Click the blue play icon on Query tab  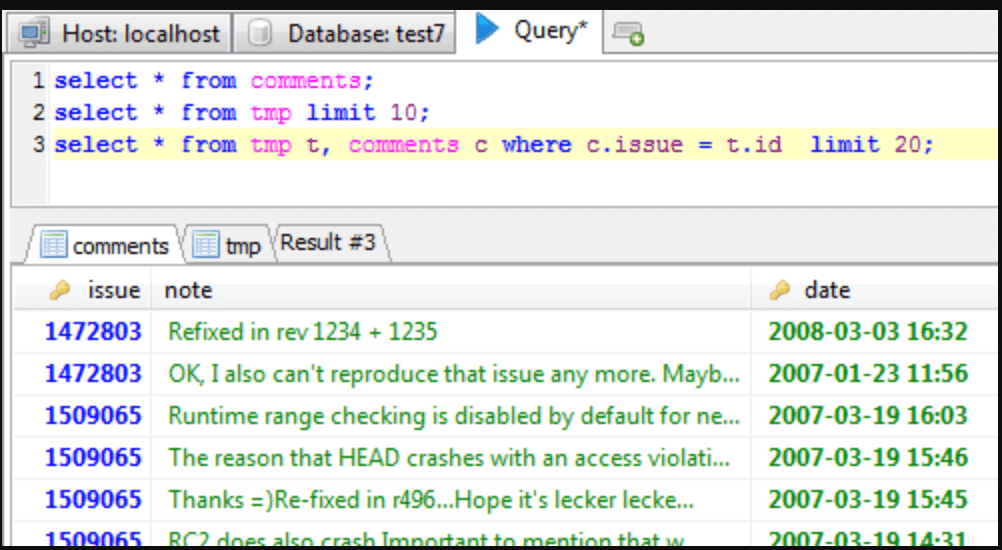(x=487, y=29)
